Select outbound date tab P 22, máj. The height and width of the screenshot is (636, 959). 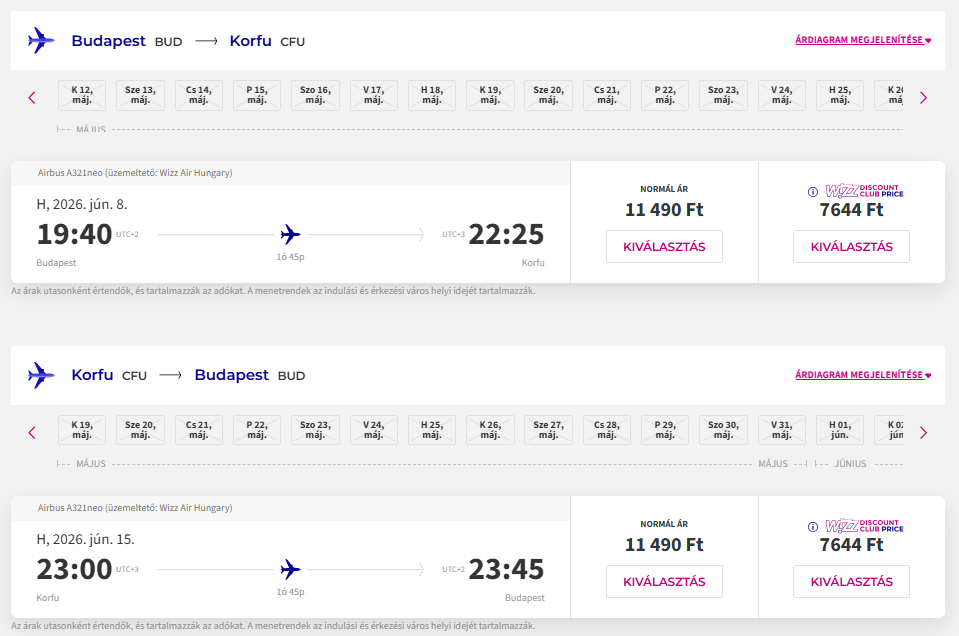(665, 95)
